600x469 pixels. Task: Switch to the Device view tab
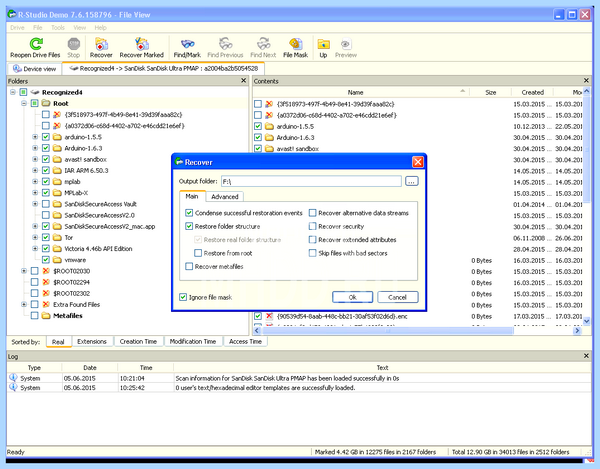click(x=34, y=69)
